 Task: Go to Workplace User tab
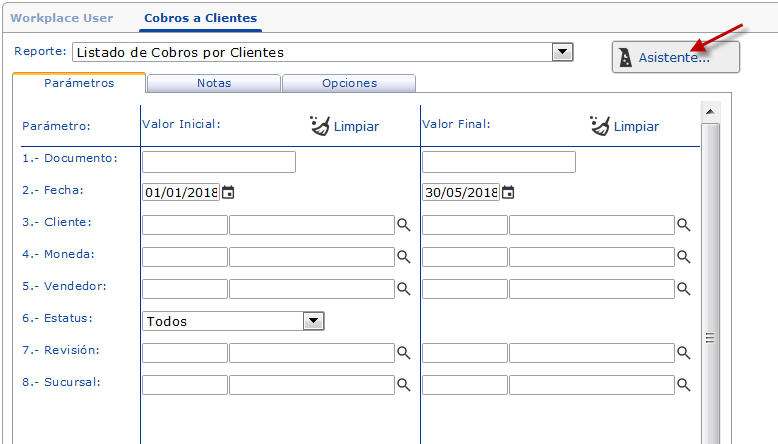[62, 18]
